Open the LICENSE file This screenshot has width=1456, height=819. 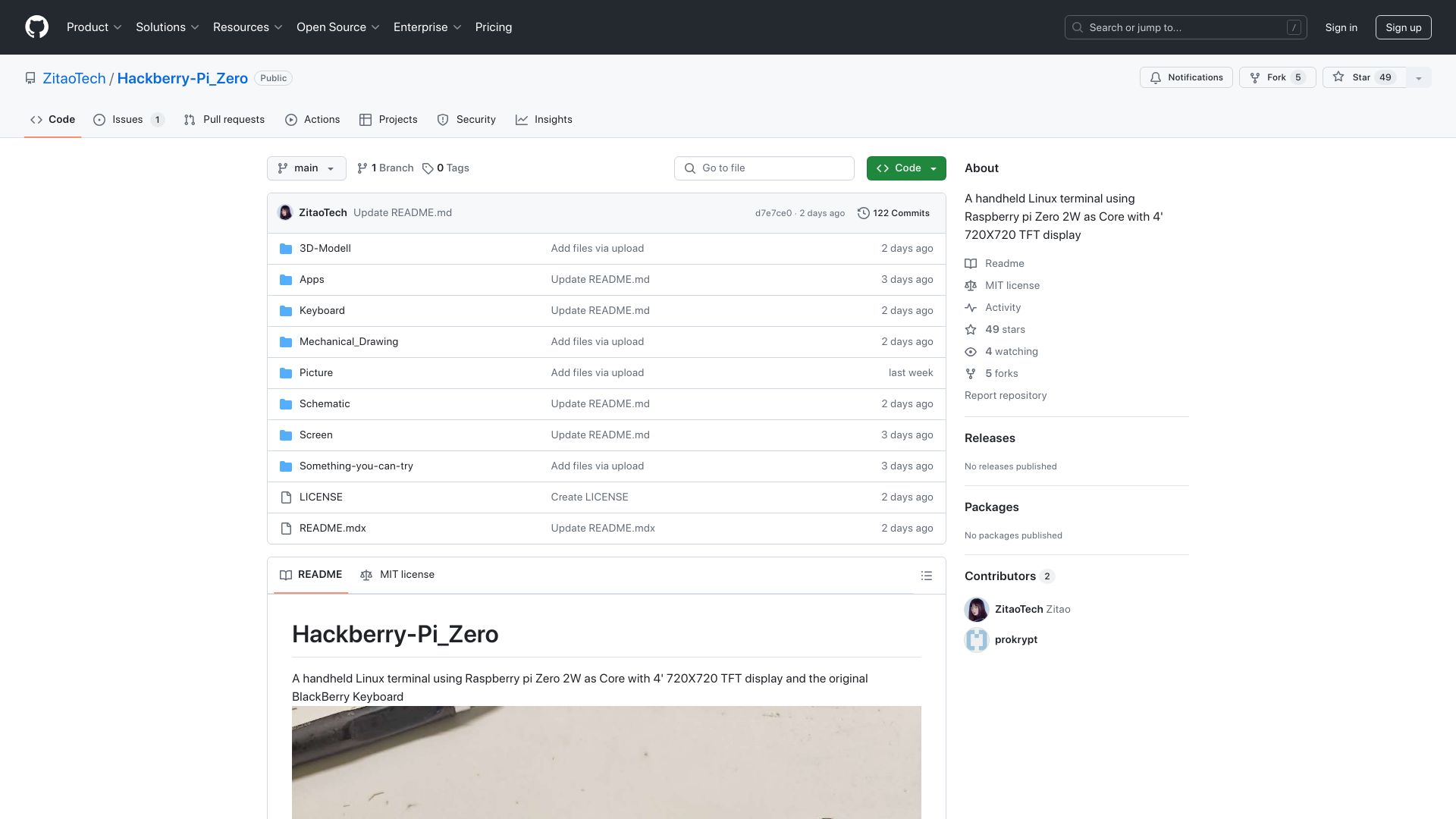click(x=321, y=497)
